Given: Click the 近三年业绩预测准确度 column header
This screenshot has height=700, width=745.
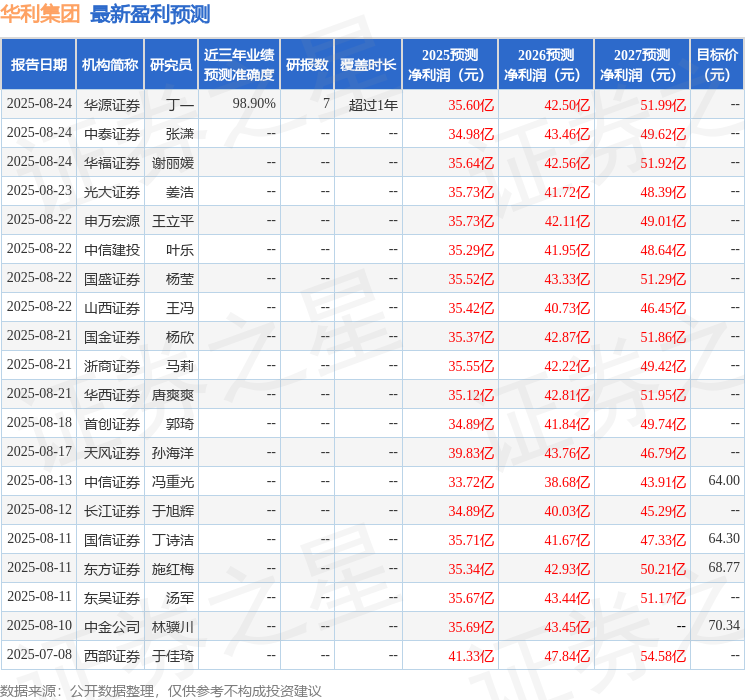Looking at the screenshot, I should click(239, 65).
